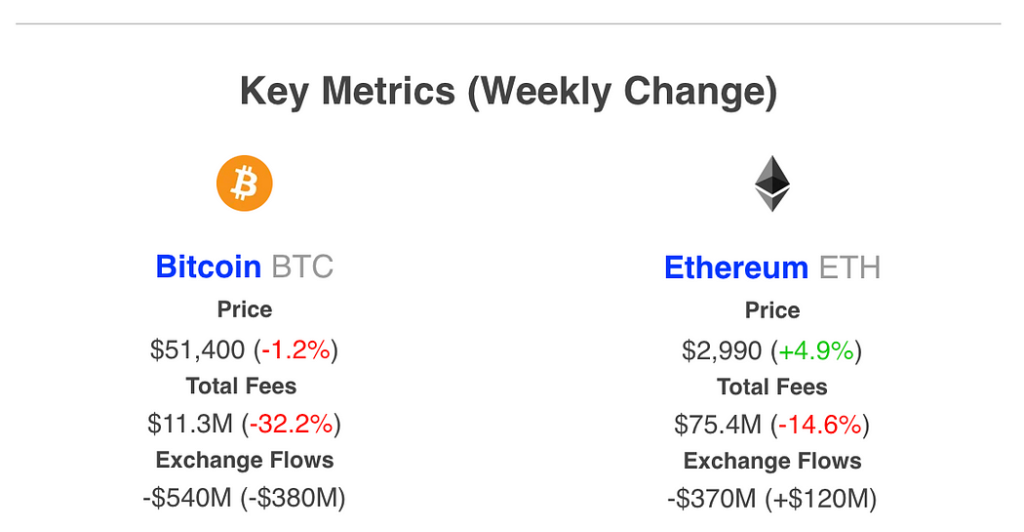Select the Ethereum price value $2,990
Screen dimensions: 1024x532
coord(721,351)
